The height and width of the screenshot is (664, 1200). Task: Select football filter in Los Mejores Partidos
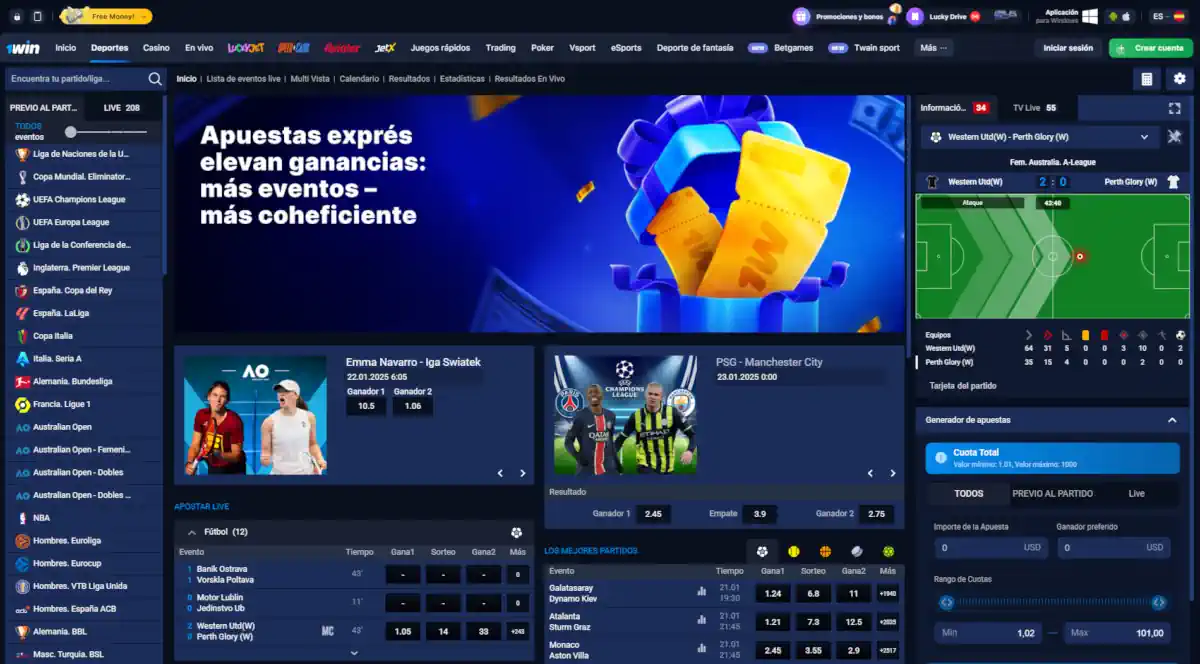763,551
